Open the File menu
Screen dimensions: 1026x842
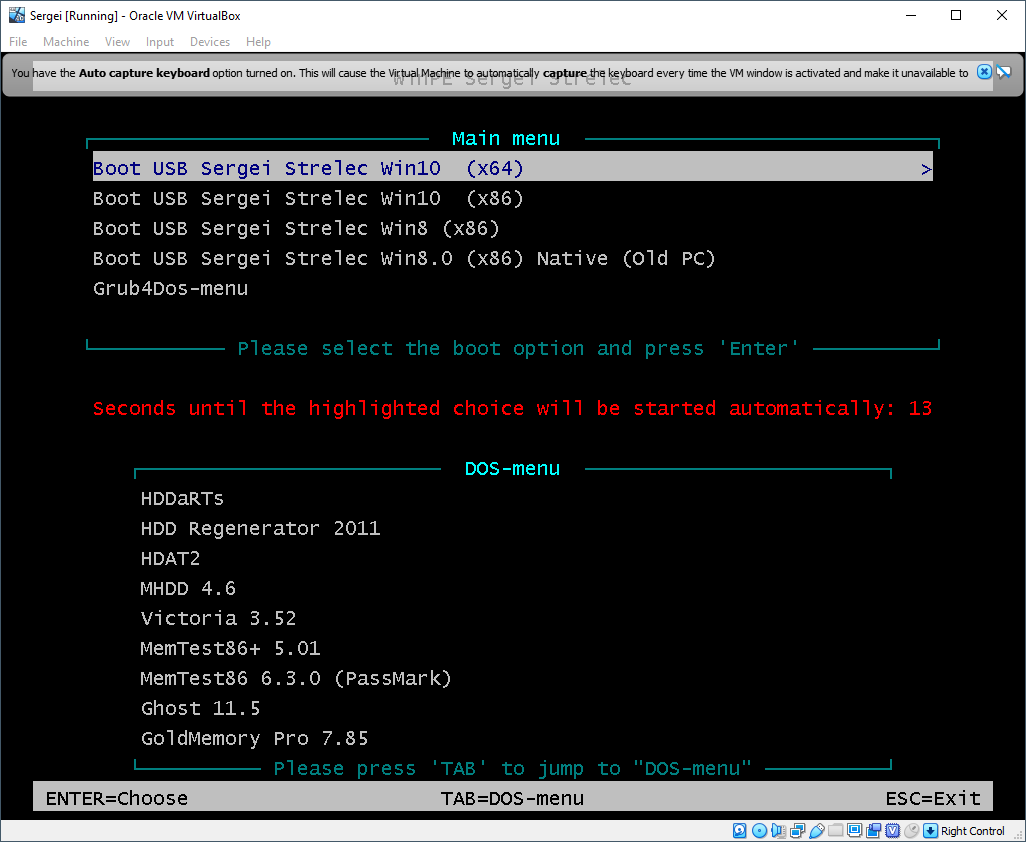18,42
